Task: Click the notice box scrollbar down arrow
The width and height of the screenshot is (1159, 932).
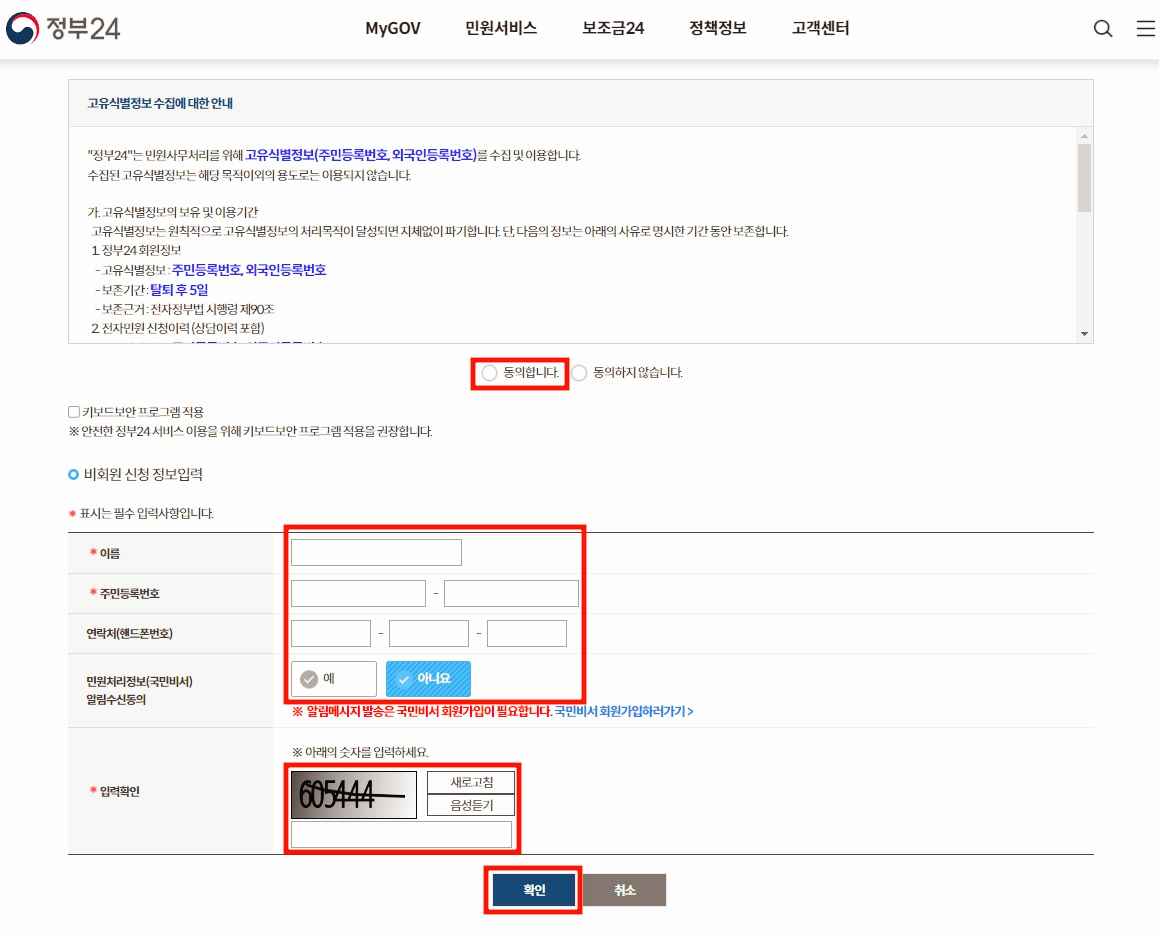Action: tap(1082, 334)
